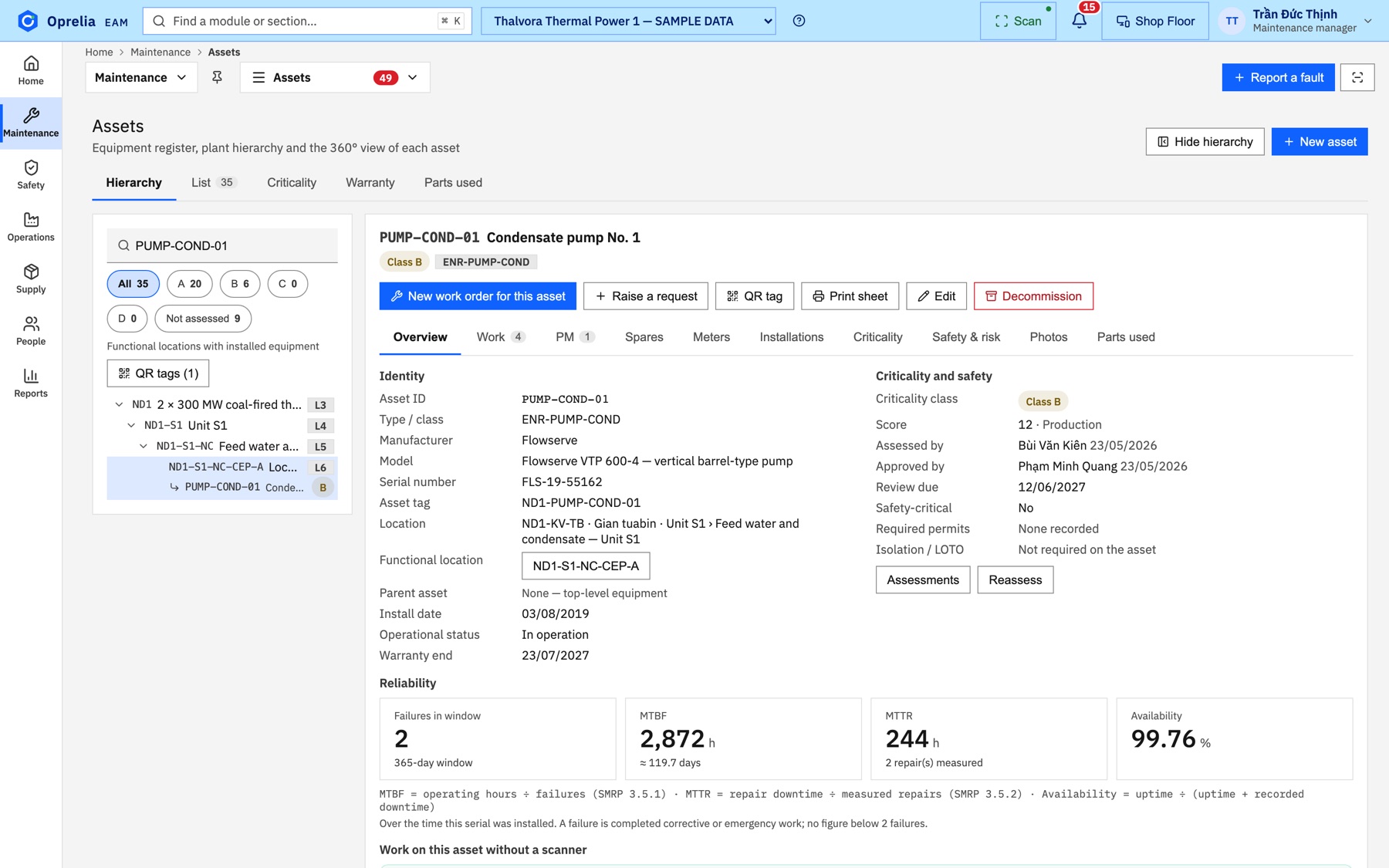Click the Oprelia logo icon
Viewport: 1389px width, 868px height.
click(28, 21)
